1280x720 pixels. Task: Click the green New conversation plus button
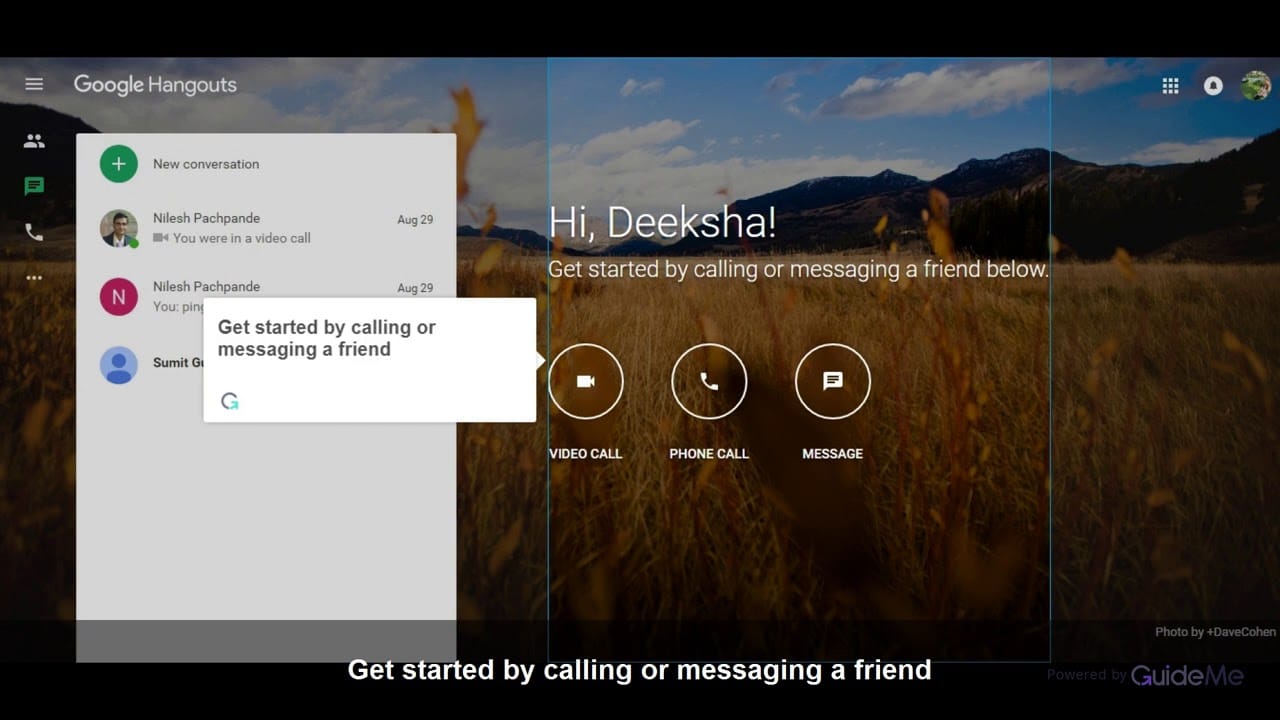coord(118,164)
